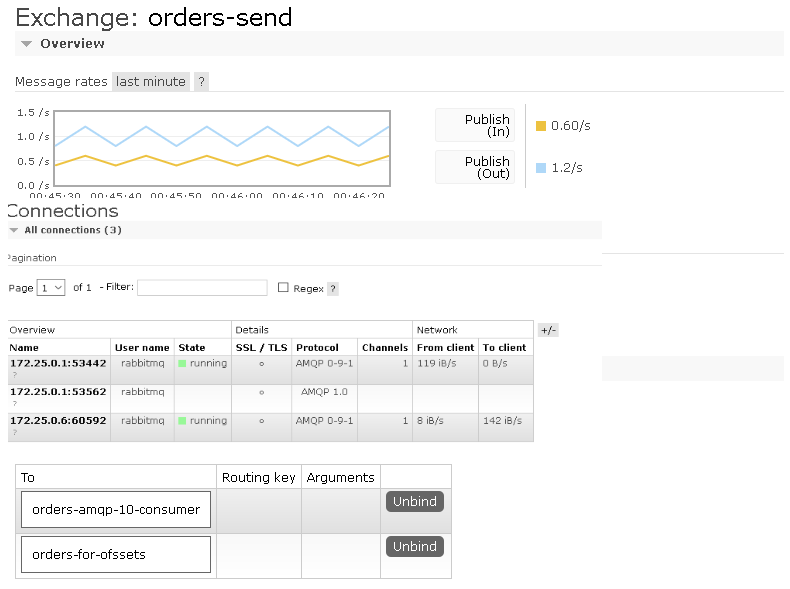Image resolution: width=790 pixels, height=589 pixels.
Task: Click green running state indicator, first row
Action: pos(182,364)
